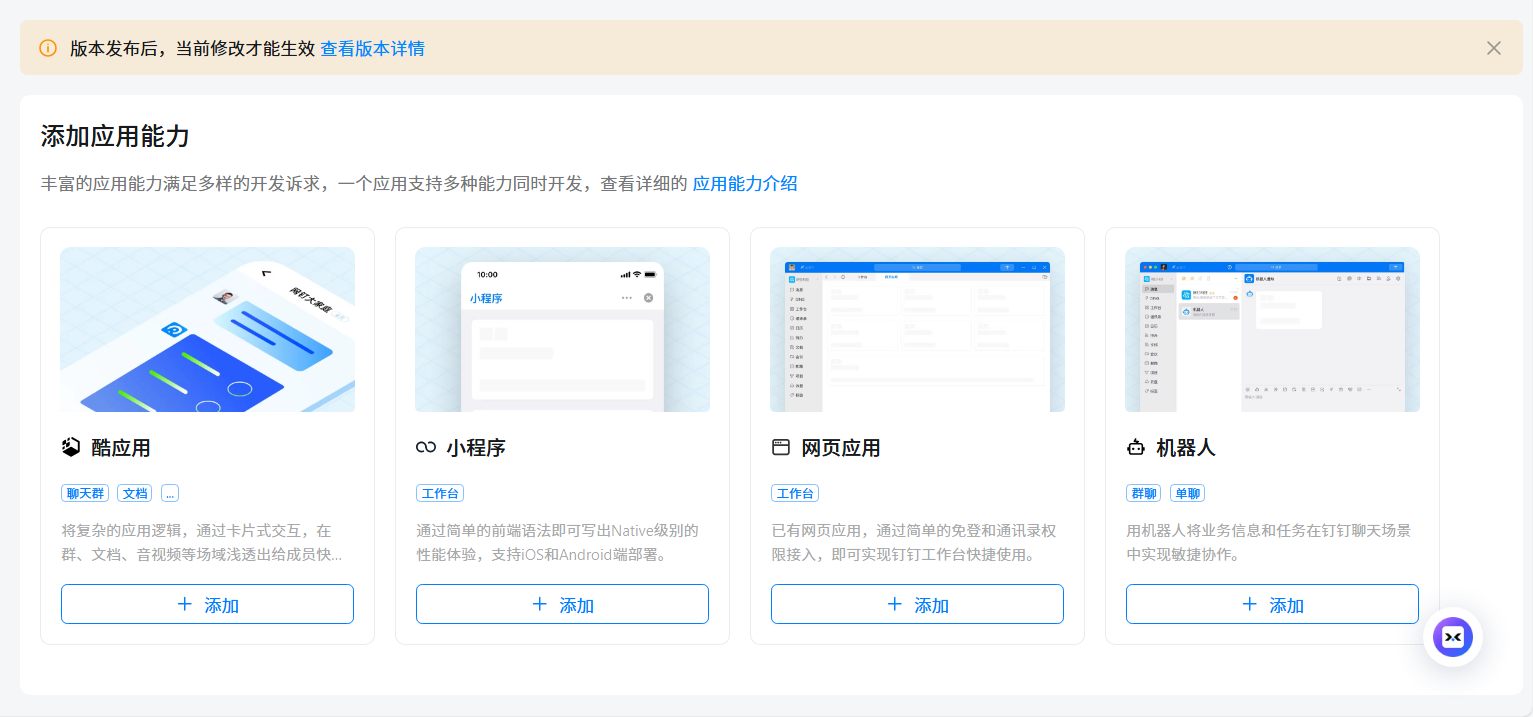Viewport: 1533px width, 717px height.
Task: Click the 酷应用 cube icon
Action: point(70,448)
